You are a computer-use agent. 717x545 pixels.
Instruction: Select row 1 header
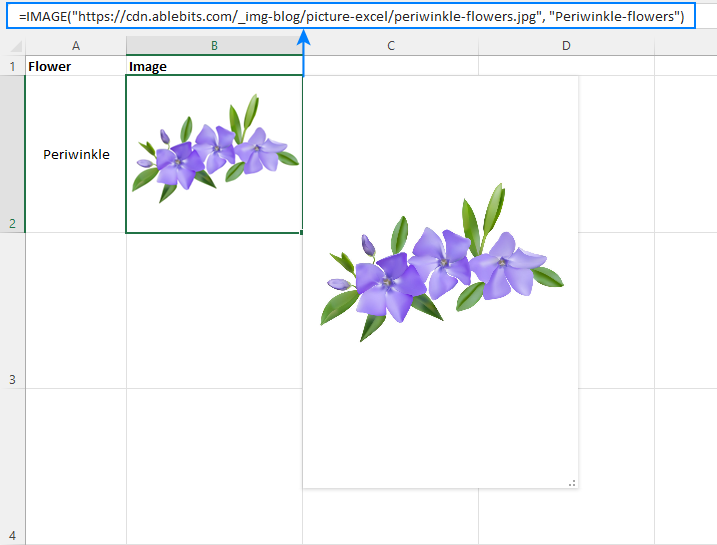[12, 66]
